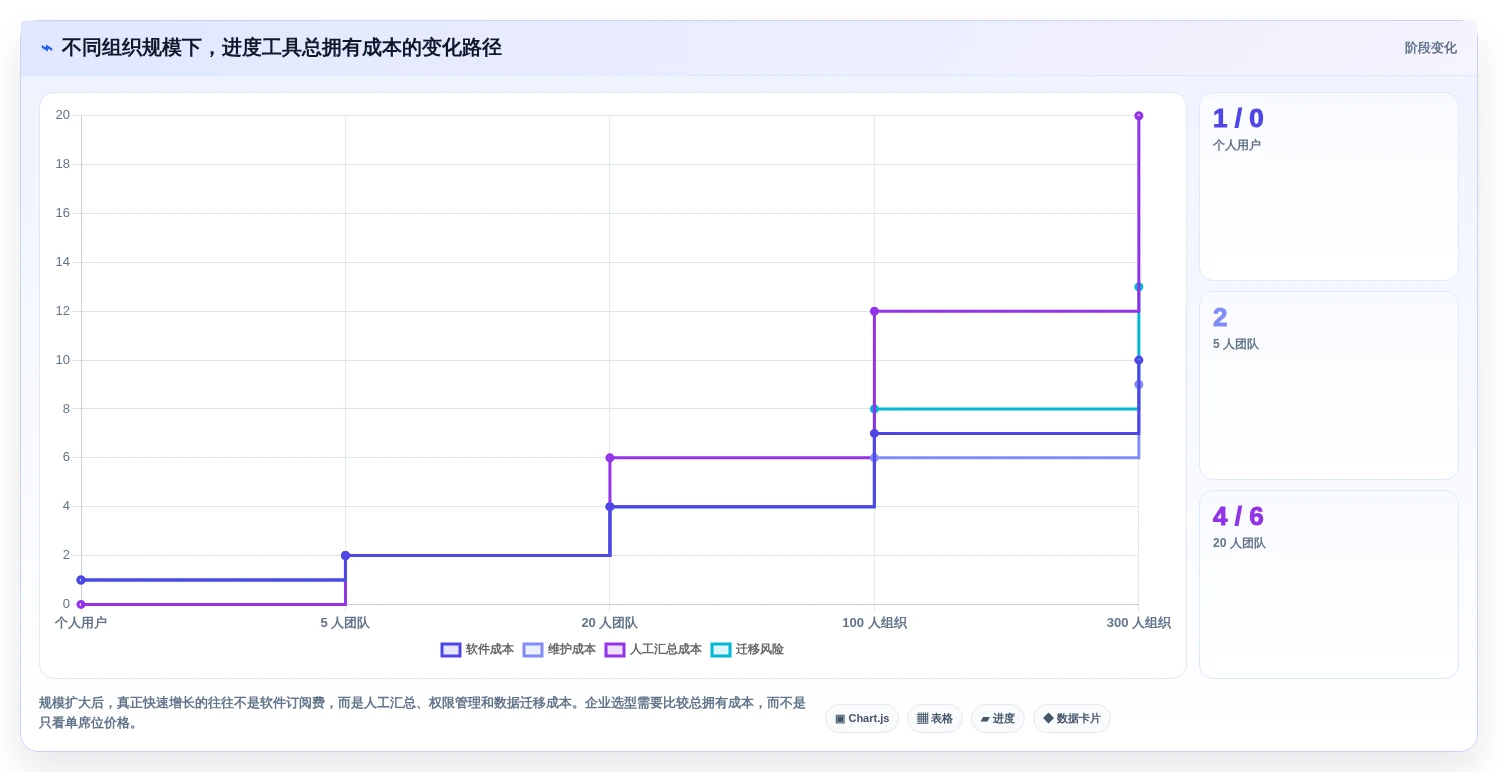Screen dimensions: 1498x772
Task: Click the lightning icon beside the chart title
Action: point(47,48)
